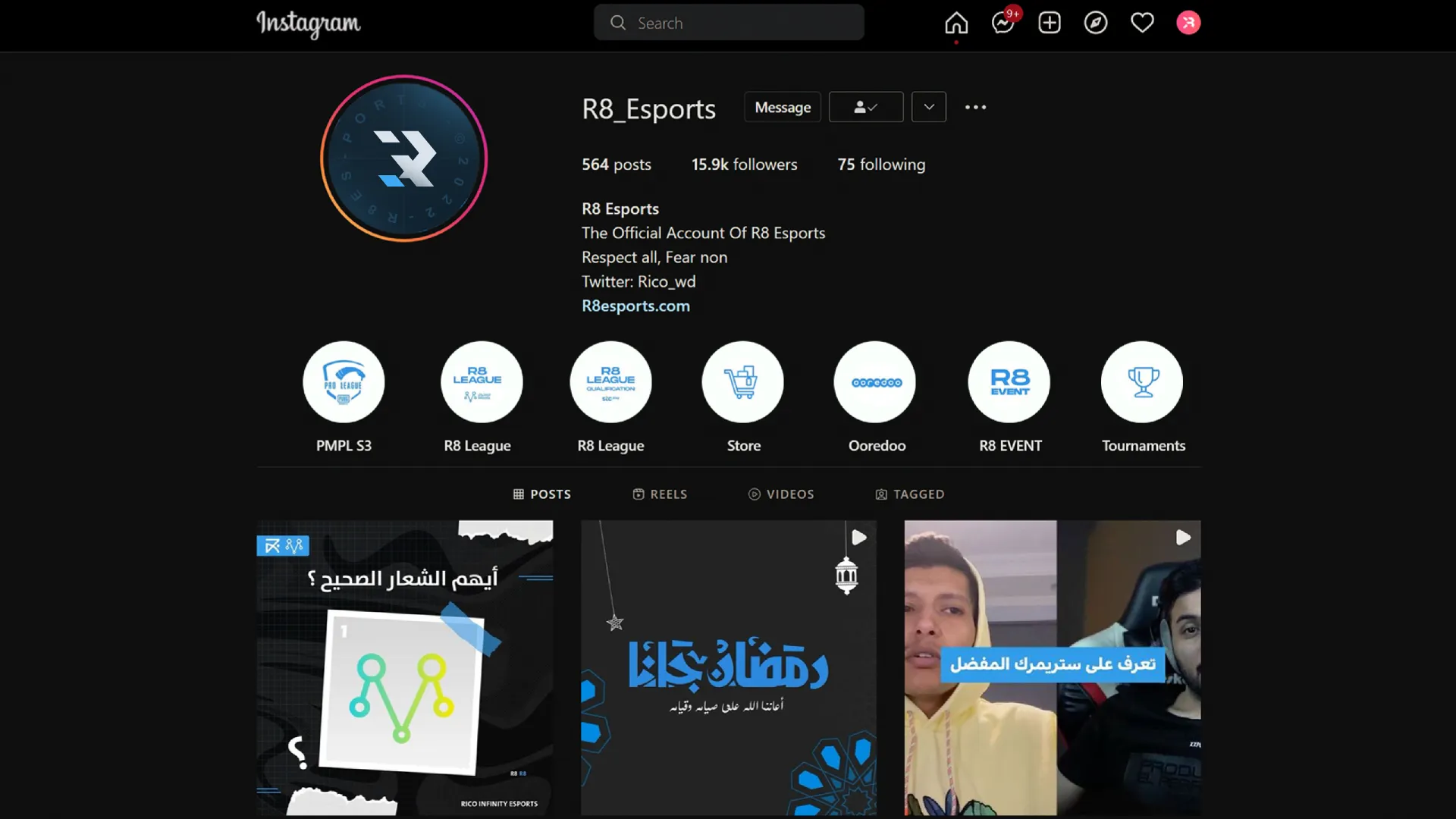This screenshot has height=819, width=1456.
Task: Open the logo quiz post thumbnail
Action: 404,668
